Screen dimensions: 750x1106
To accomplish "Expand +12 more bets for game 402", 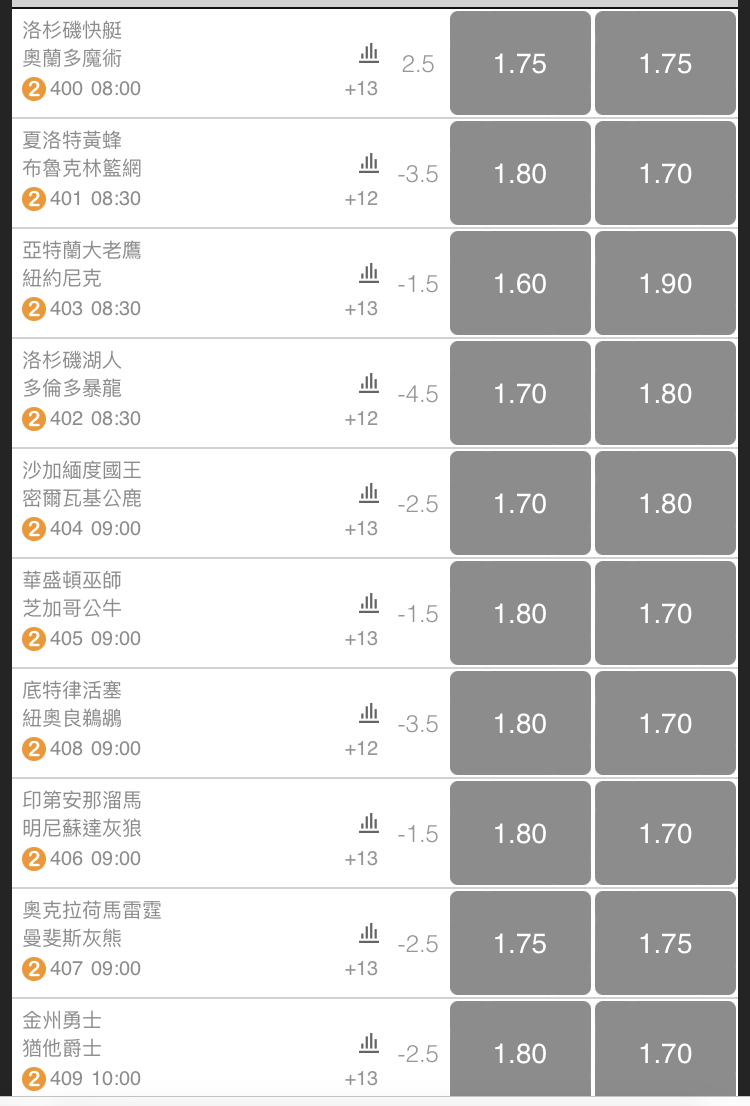I will click(x=361, y=419).
